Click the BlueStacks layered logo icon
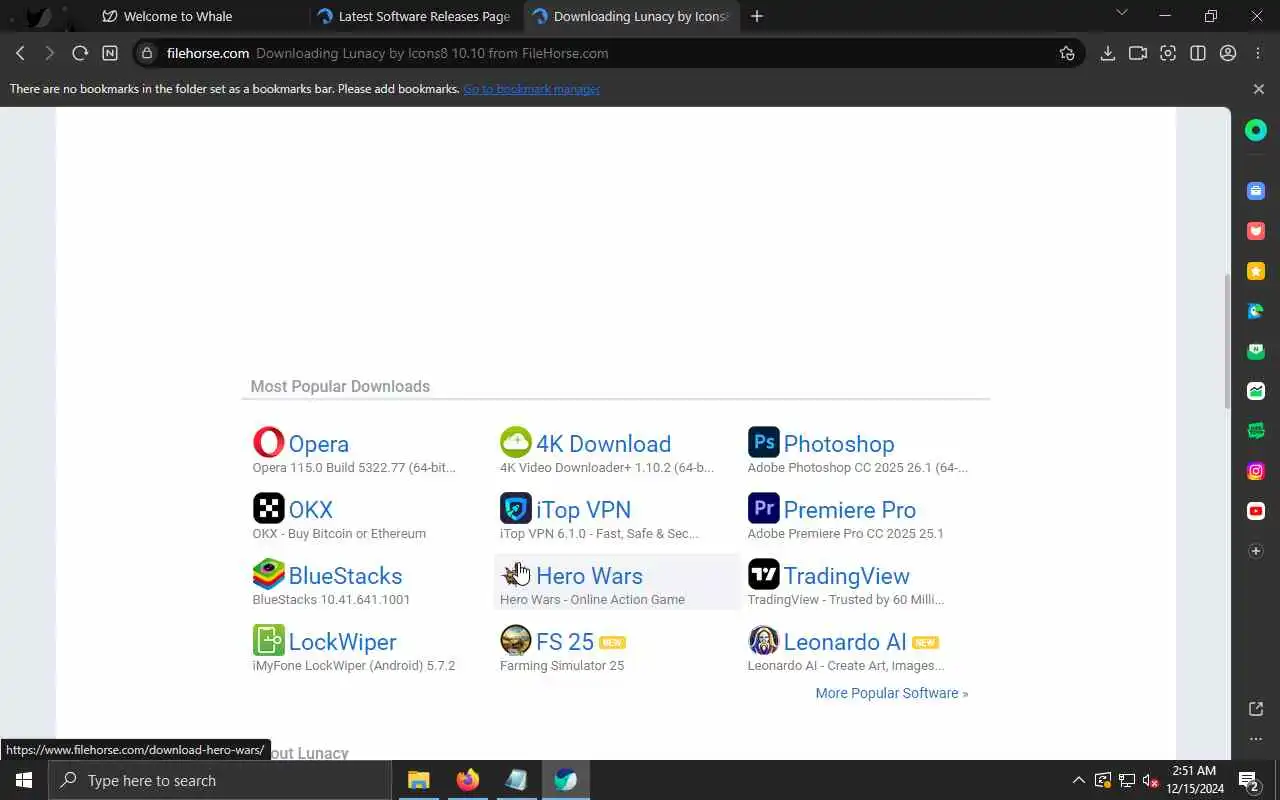The width and height of the screenshot is (1280, 800). pyautogui.click(x=268, y=574)
